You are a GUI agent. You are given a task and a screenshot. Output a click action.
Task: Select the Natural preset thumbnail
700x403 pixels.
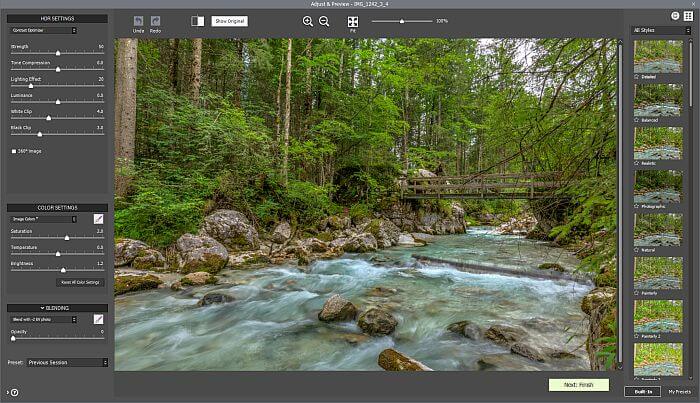point(658,230)
